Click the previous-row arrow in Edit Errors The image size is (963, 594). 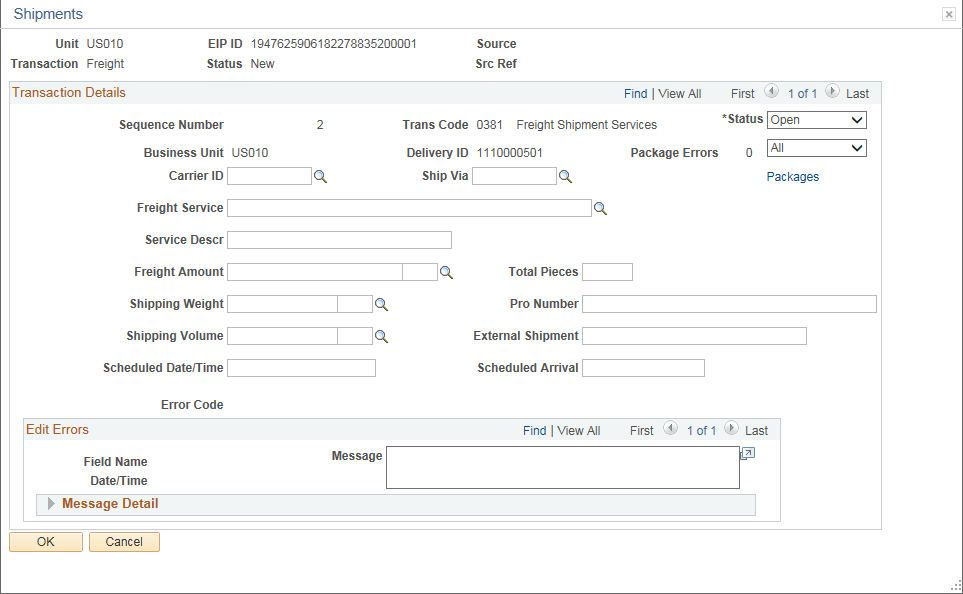671,429
